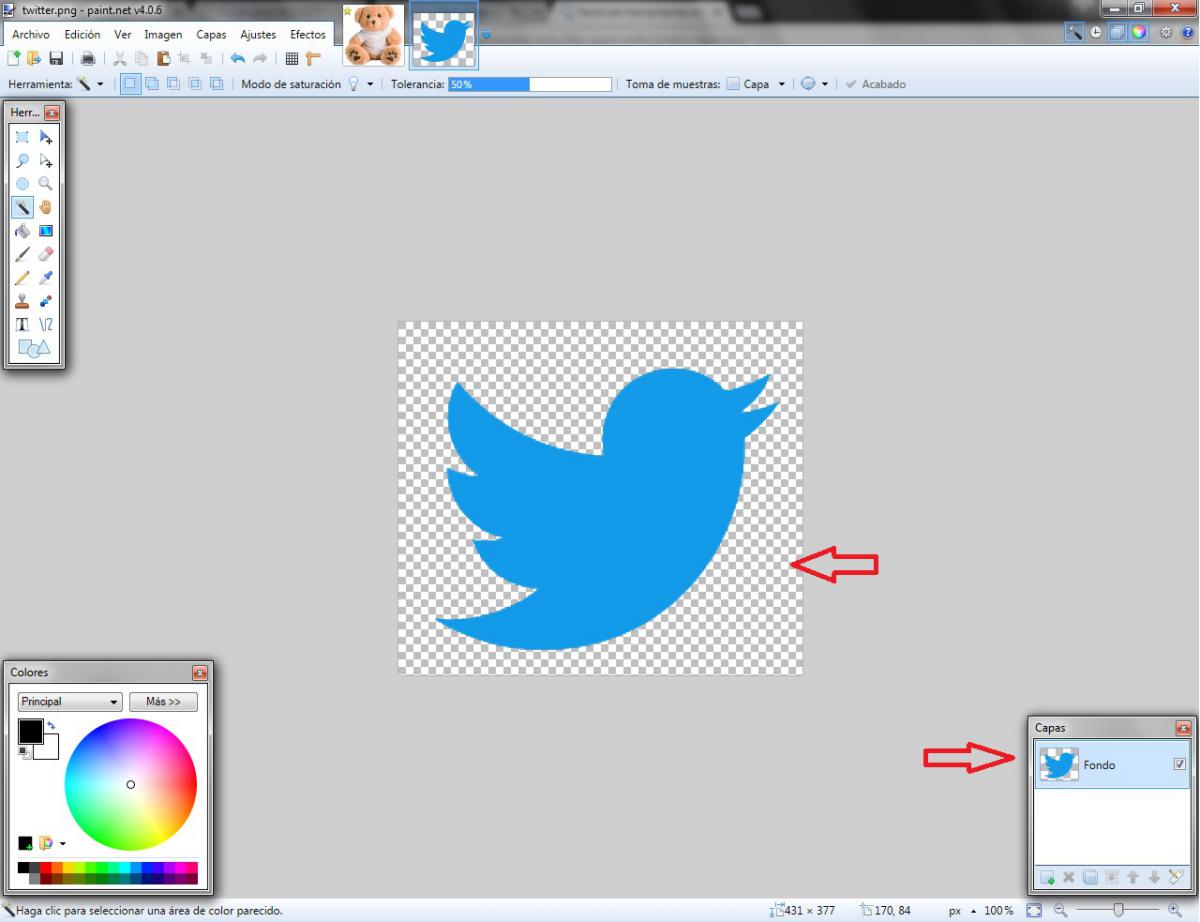Print the image
Screen dimensions: 1200x922
88,59
